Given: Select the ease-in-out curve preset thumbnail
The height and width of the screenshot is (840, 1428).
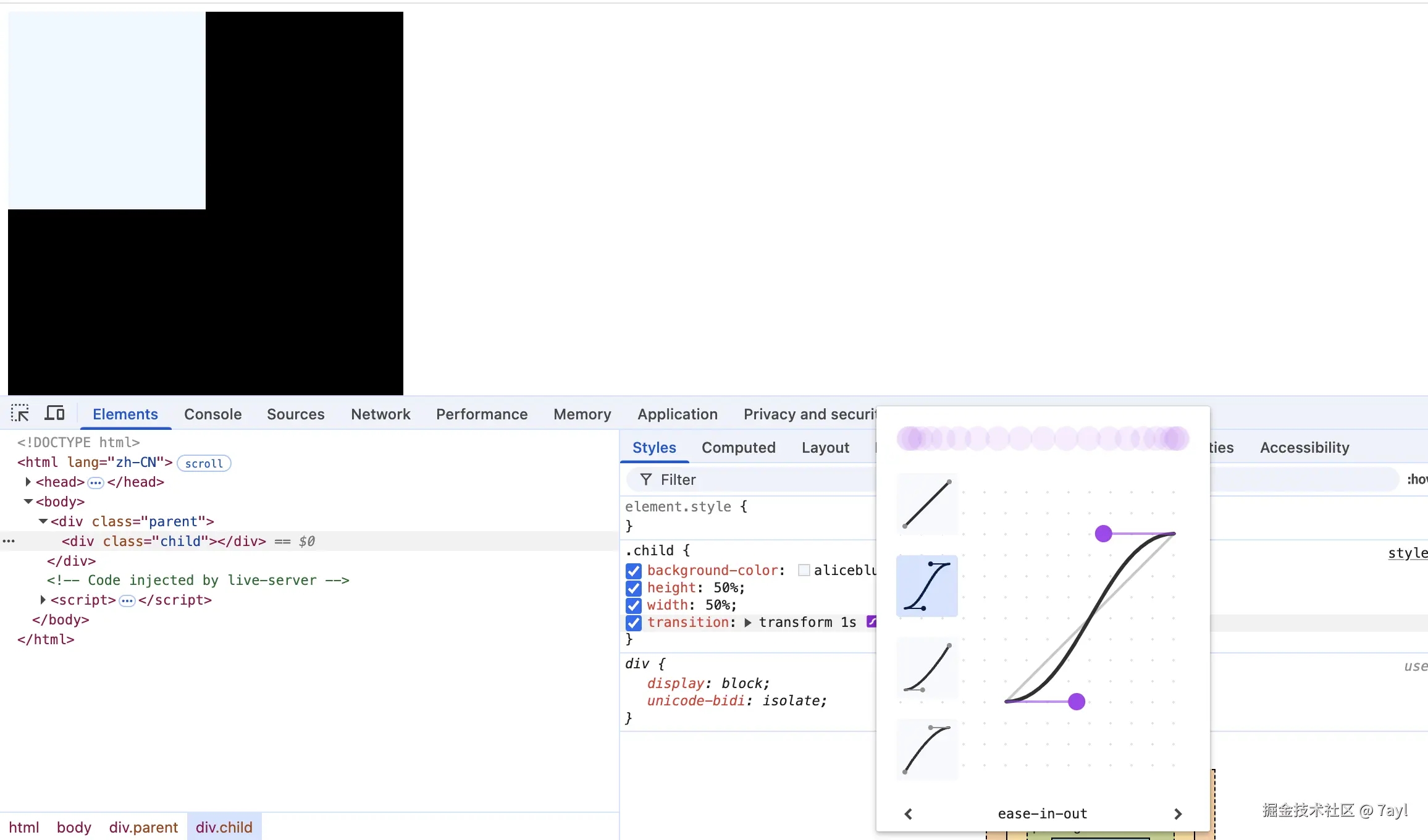Looking at the screenshot, I should [926, 586].
